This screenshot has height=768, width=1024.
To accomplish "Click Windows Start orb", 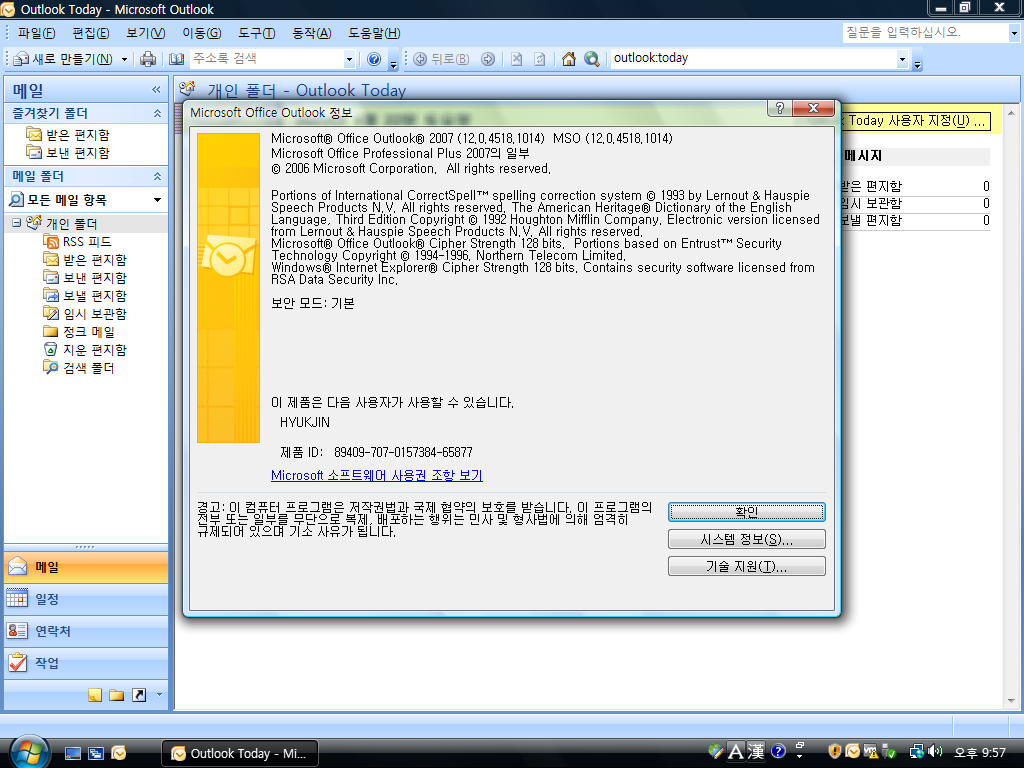I will point(29,752).
